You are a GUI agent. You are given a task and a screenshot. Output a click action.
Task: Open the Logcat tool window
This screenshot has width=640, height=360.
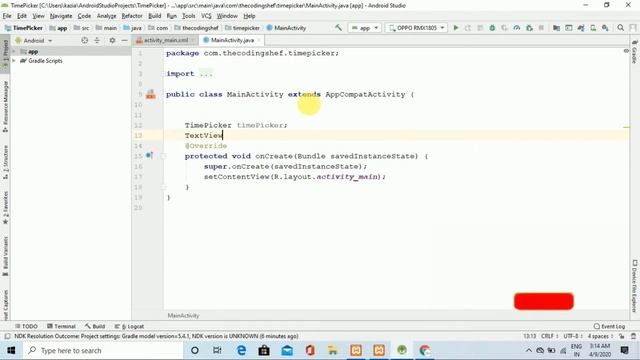[x=129, y=326]
